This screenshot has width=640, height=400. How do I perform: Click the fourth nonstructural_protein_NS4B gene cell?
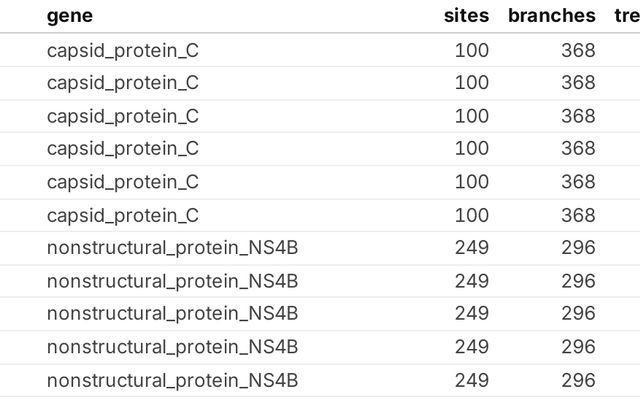[x=172, y=347]
